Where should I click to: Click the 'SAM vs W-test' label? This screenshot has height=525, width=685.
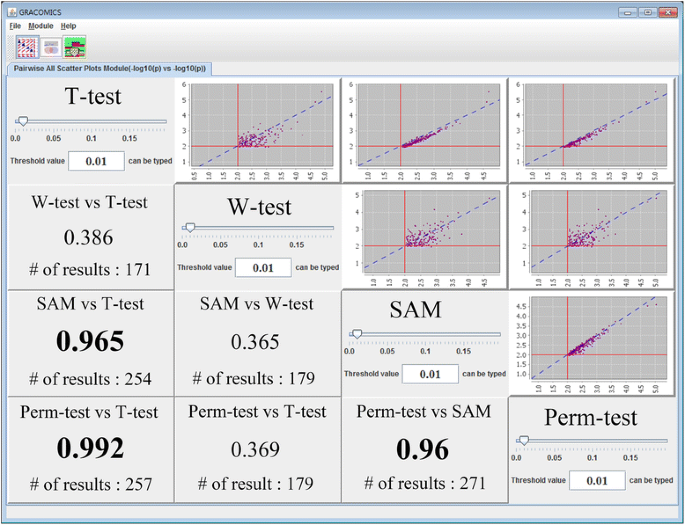pyautogui.click(x=256, y=304)
